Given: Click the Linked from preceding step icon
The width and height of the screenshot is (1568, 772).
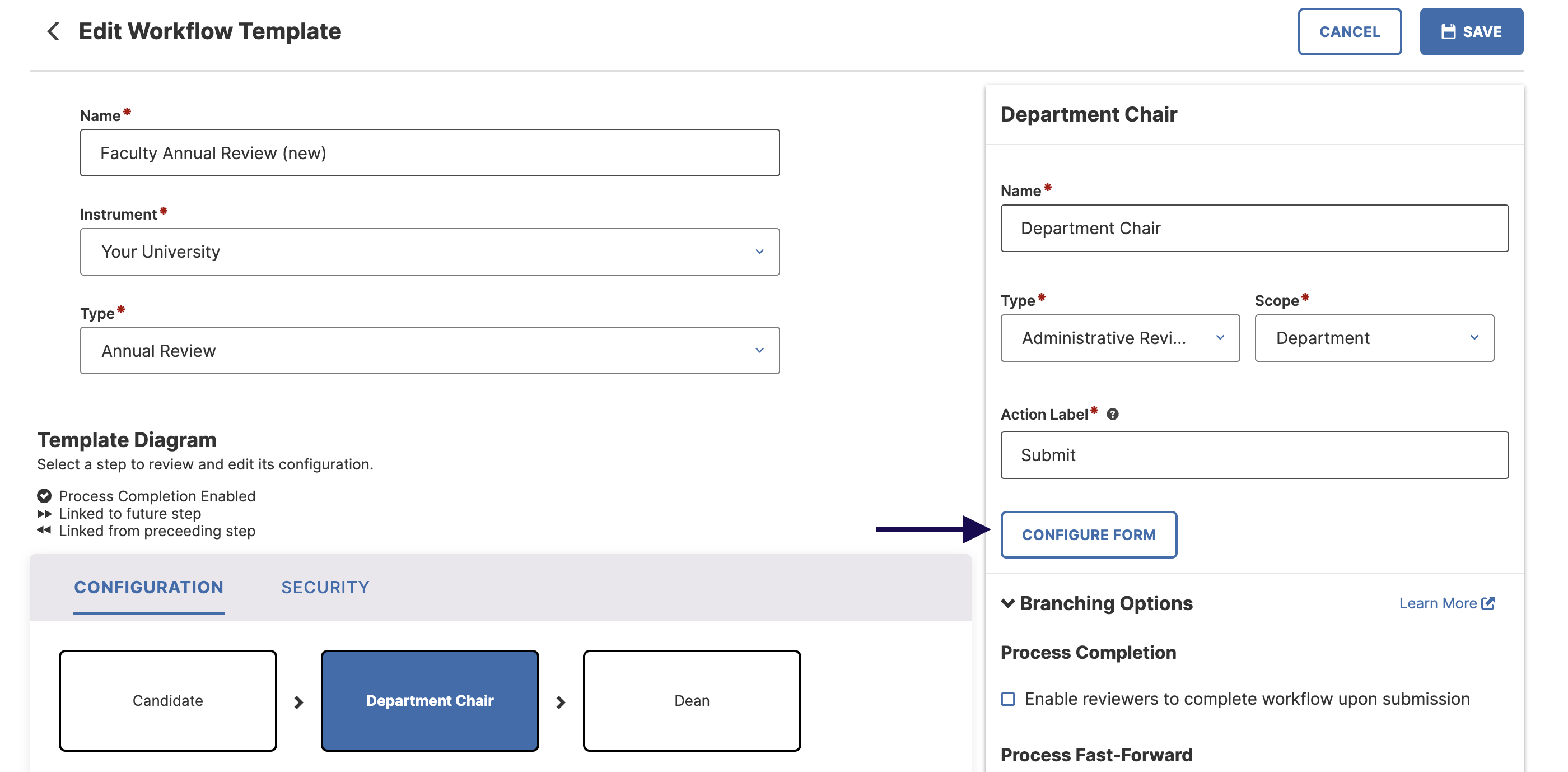Looking at the screenshot, I should 44,531.
